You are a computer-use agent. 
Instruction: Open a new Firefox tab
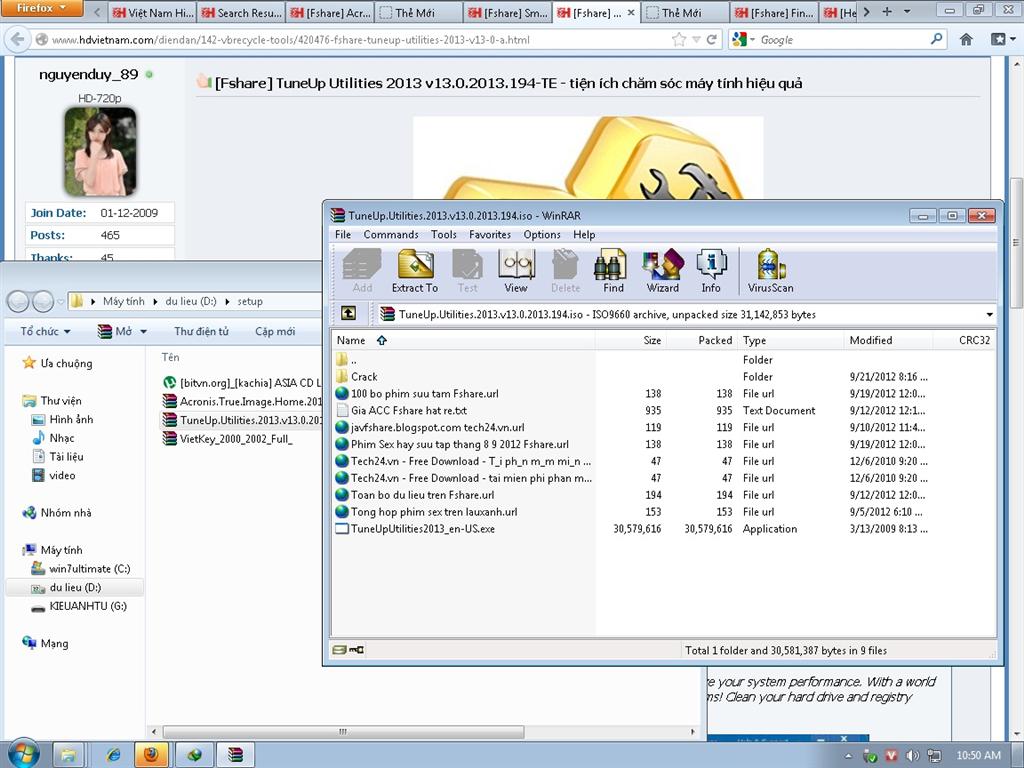887,11
